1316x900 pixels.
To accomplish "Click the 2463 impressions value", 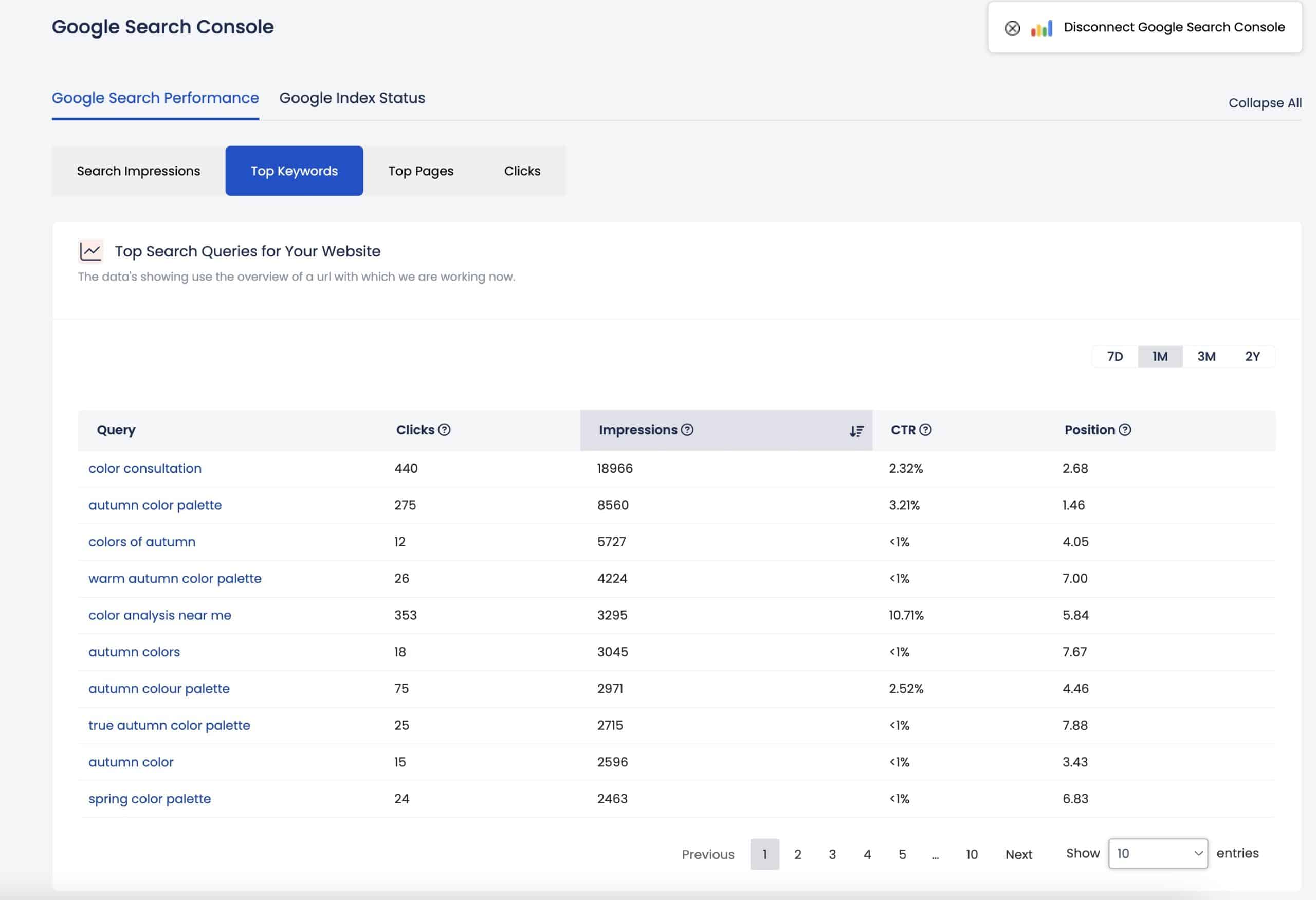I will click(612, 799).
